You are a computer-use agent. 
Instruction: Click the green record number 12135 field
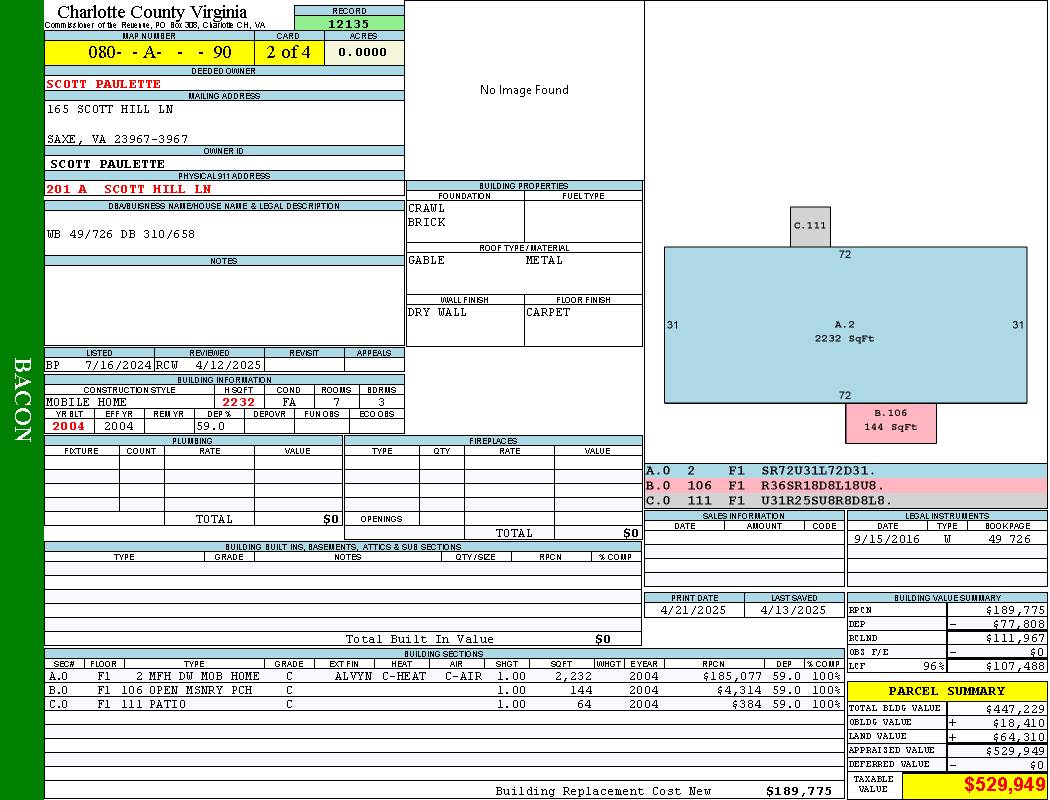349,24
